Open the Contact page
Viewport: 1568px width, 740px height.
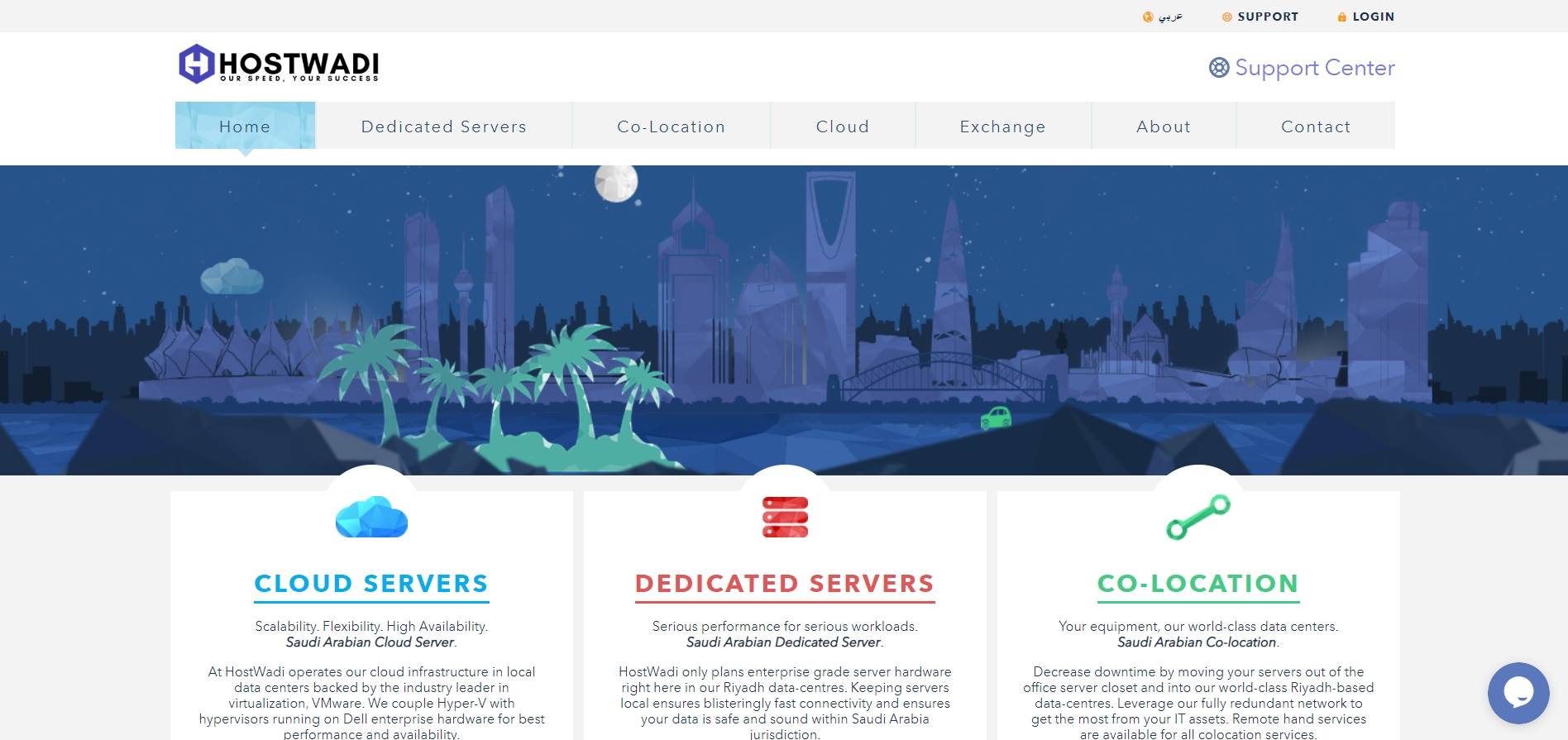tap(1316, 127)
